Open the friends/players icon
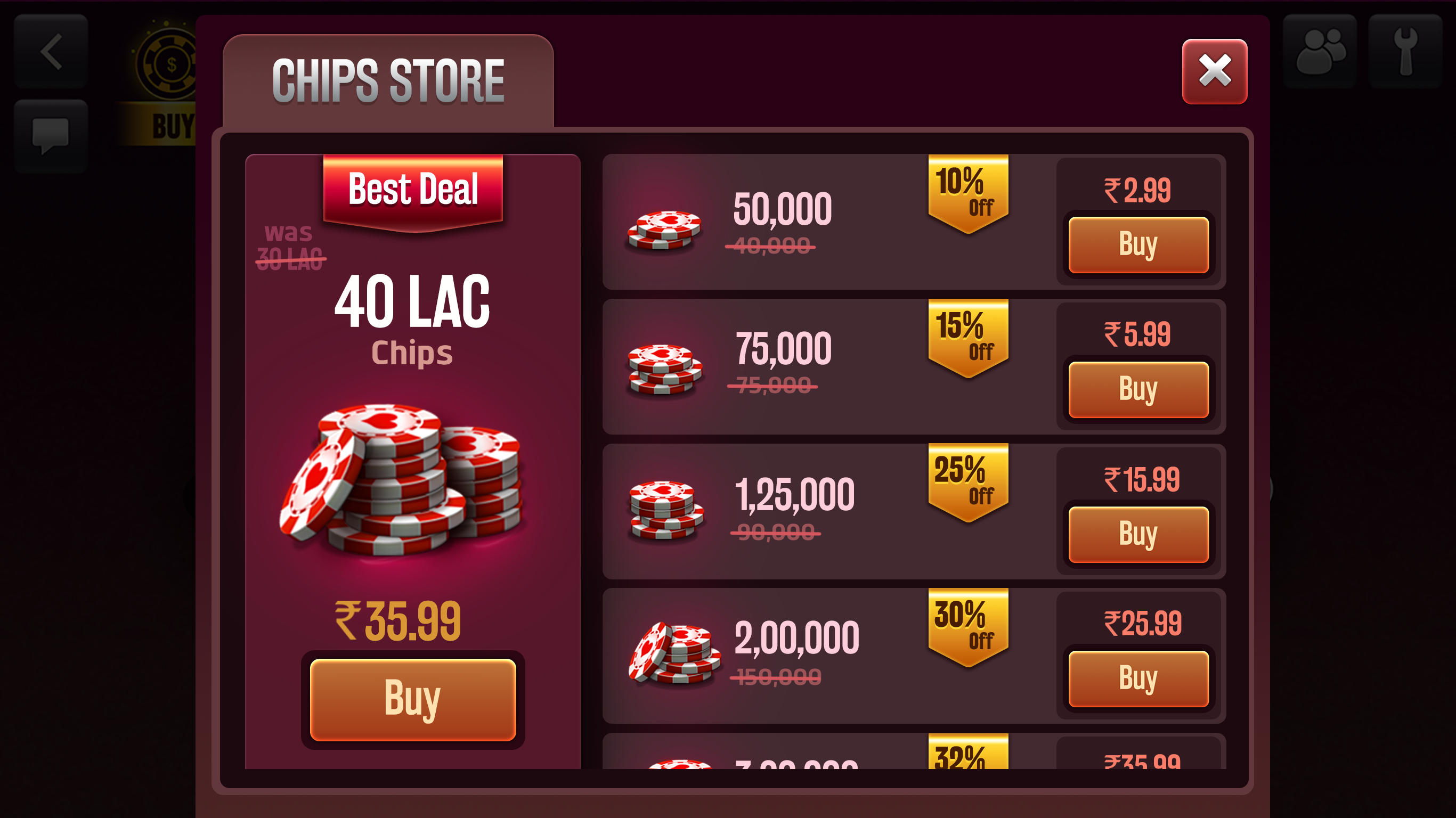This screenshot has width=1456, height=818. coord(1320,52)
